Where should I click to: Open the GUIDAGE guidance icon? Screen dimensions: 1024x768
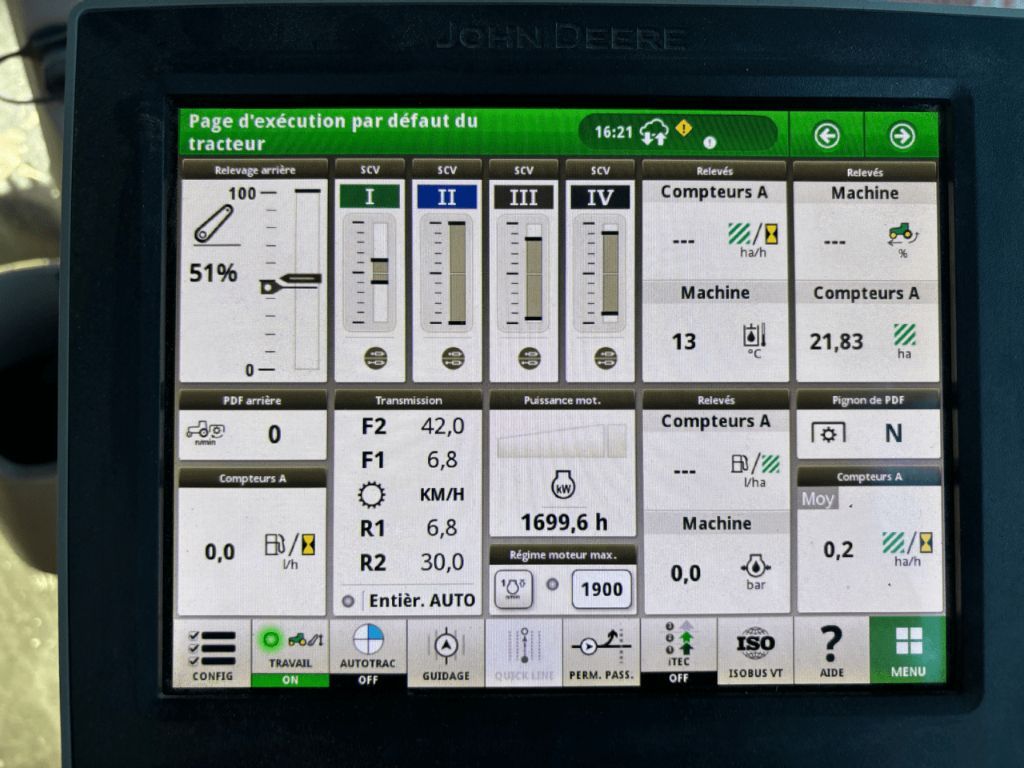point(446,651)
